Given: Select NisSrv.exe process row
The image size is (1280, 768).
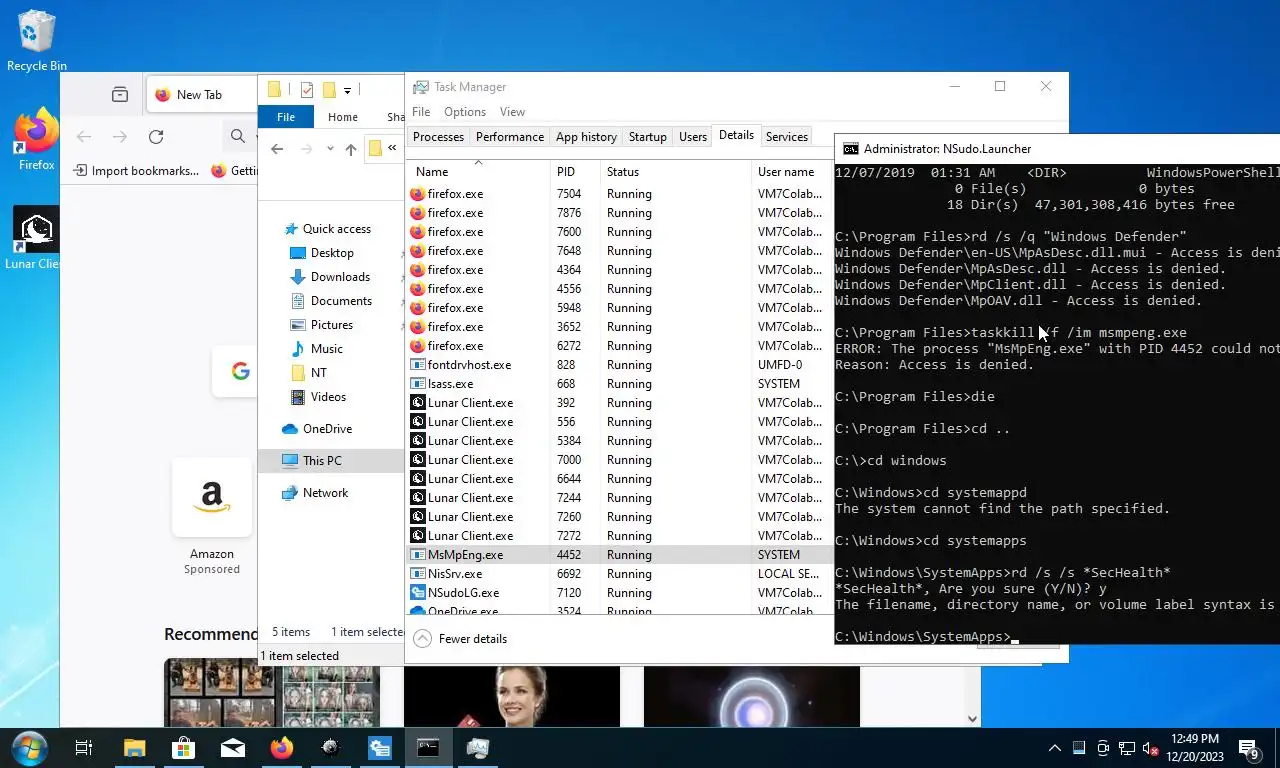Looking at the screenshot, I should click(619, 574).
